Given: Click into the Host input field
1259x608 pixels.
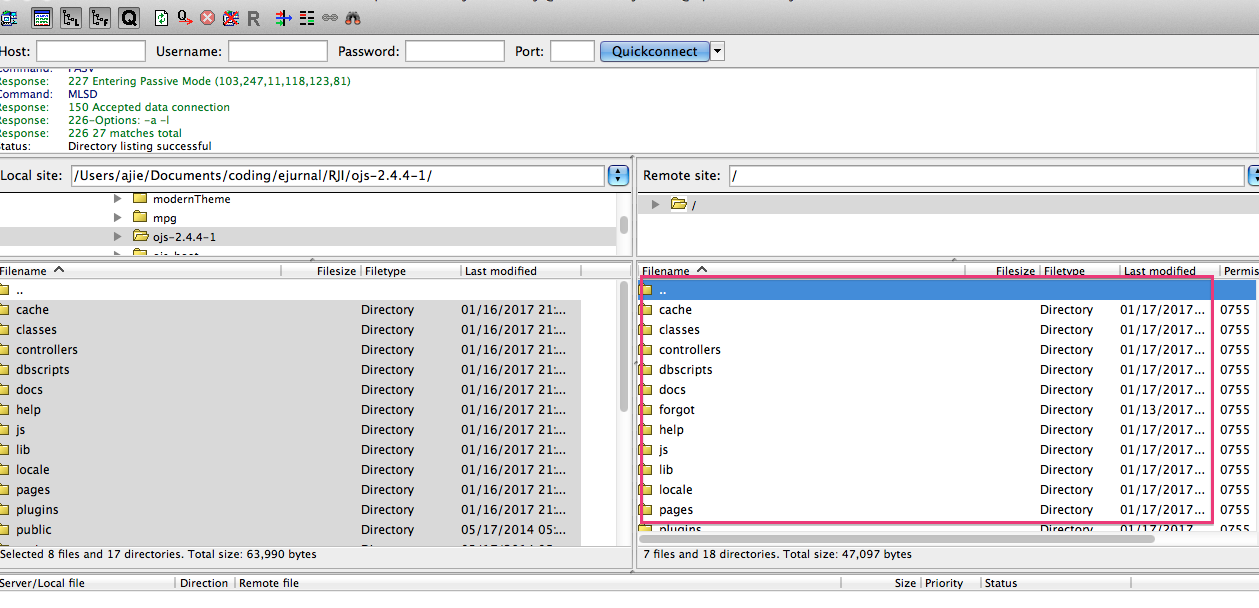Looking at the screenshot, I should pyautogui.click(x=91, y=51).
